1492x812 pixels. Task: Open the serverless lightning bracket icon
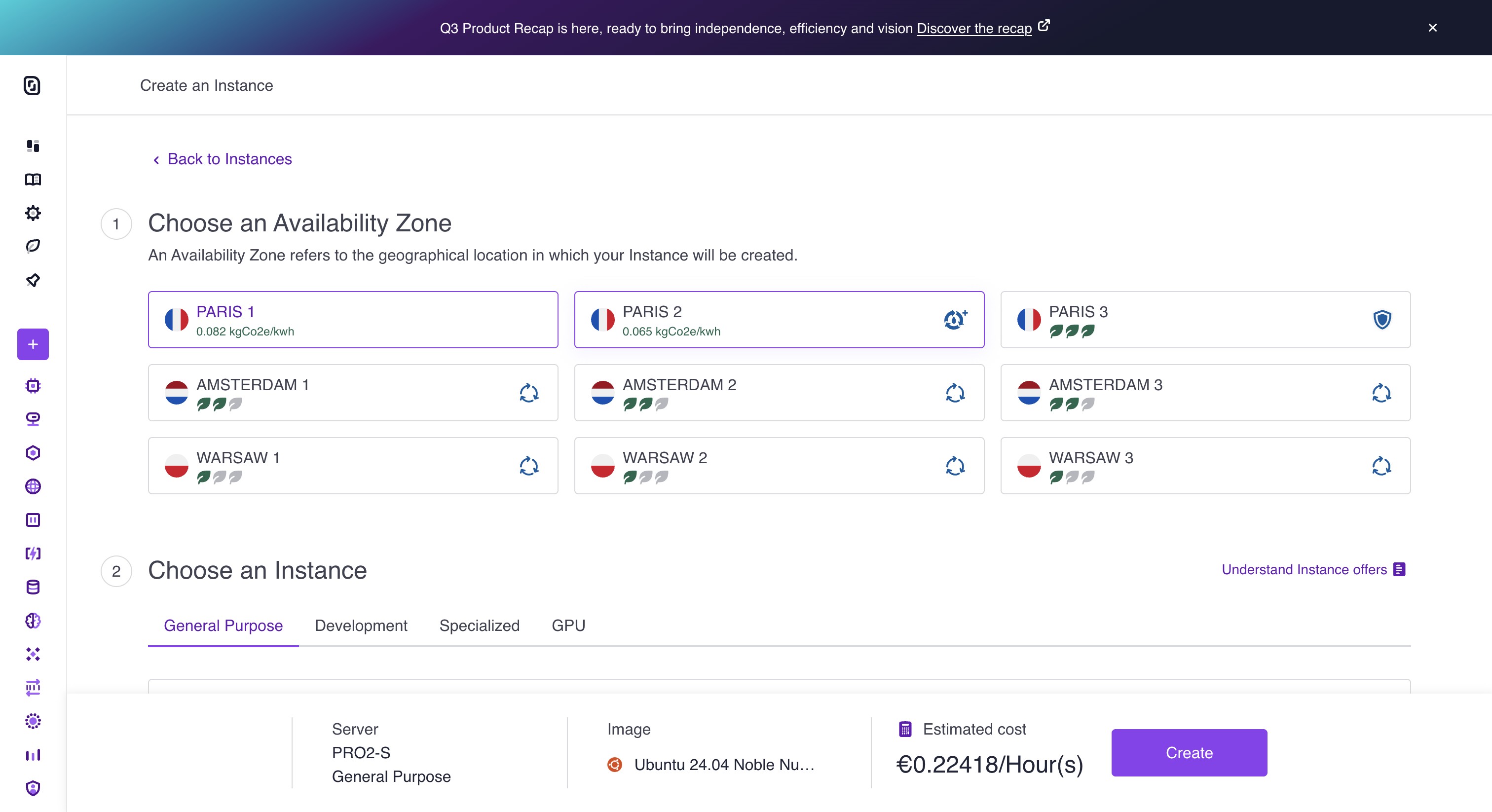click(x=33, y=554)
